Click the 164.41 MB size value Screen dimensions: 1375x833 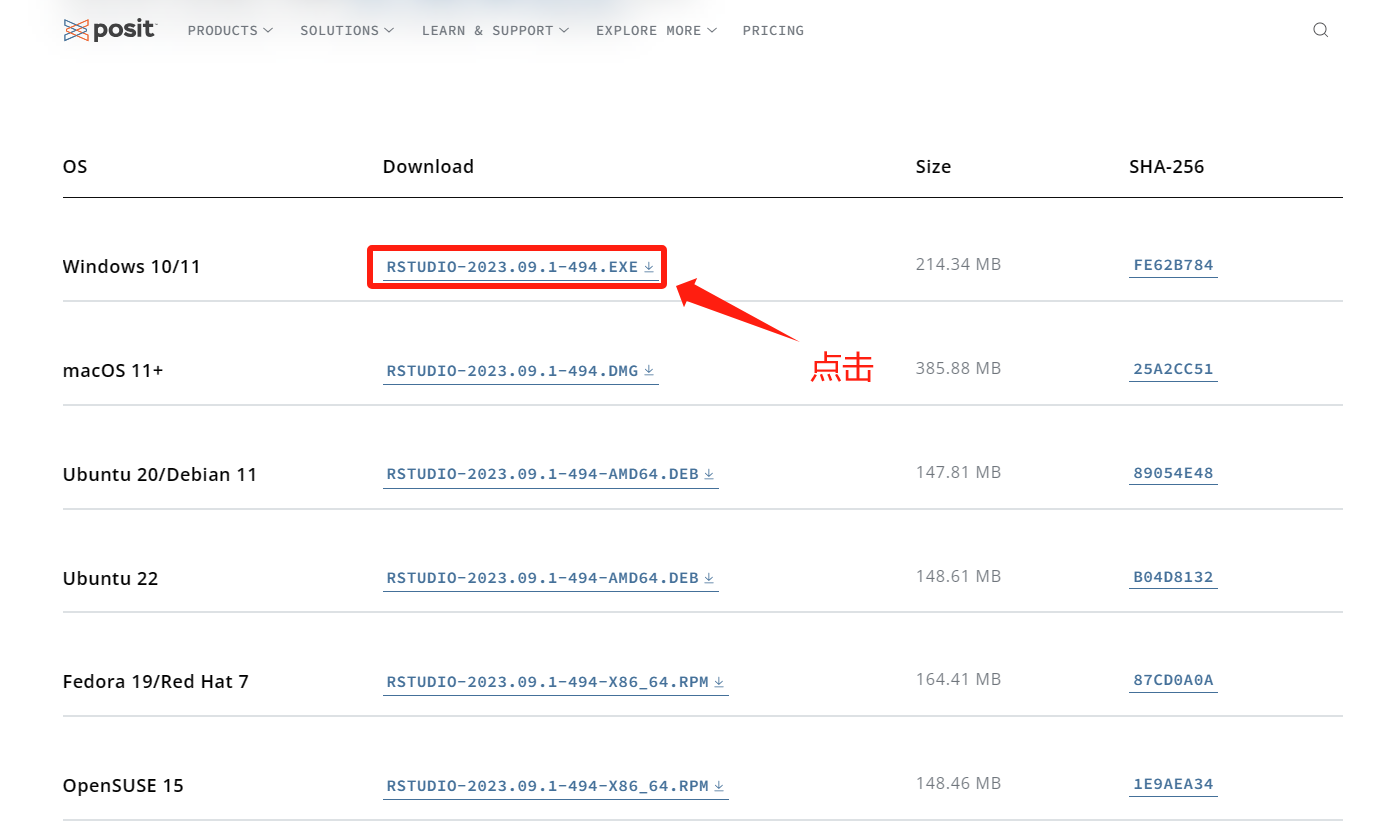coord(958,679)
